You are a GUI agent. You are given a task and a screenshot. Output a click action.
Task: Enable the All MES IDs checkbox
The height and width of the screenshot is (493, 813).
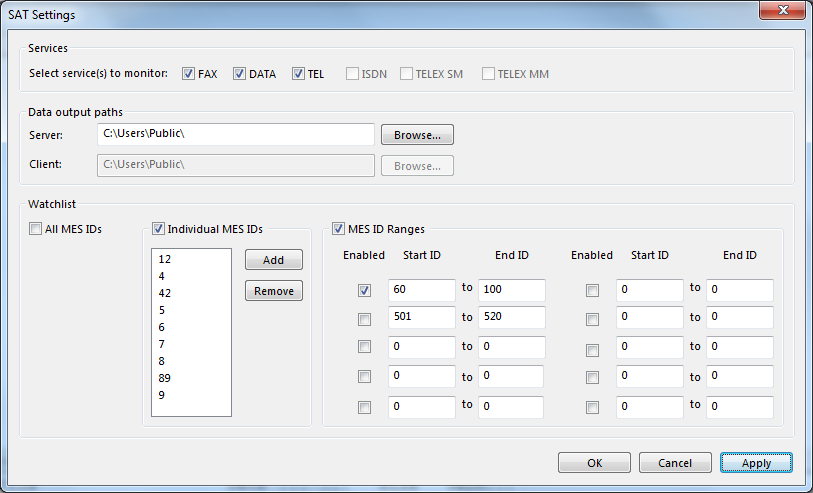pos(36,229)
